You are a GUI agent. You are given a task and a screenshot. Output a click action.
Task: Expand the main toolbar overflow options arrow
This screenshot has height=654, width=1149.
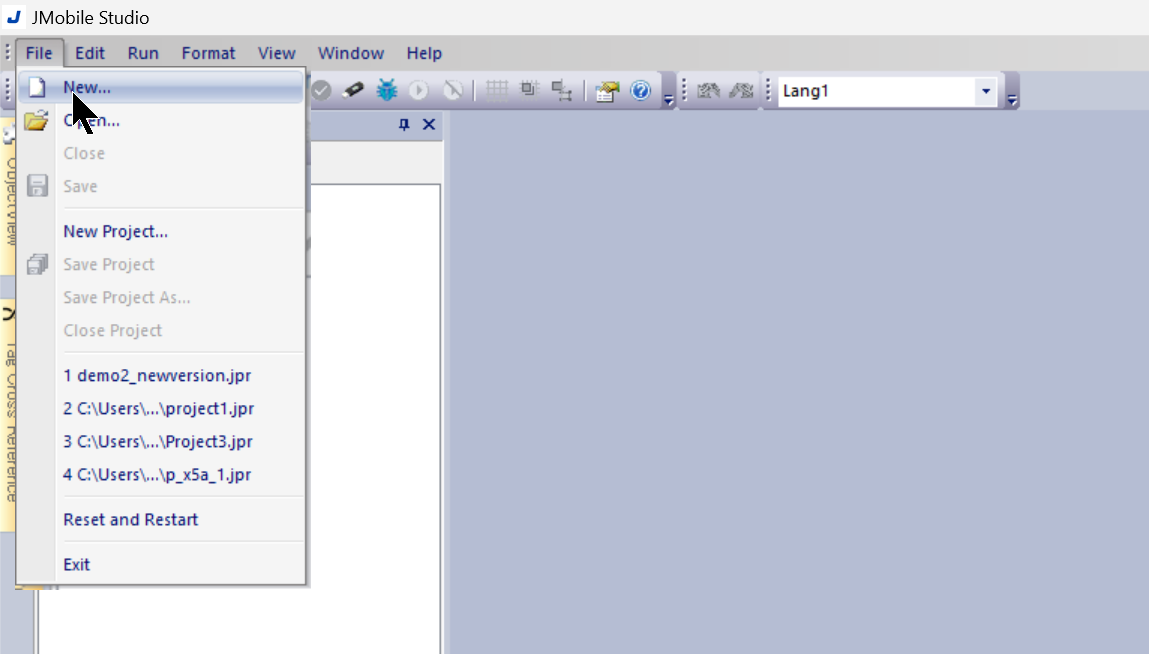pyautogui.click(x=668, y=100)
